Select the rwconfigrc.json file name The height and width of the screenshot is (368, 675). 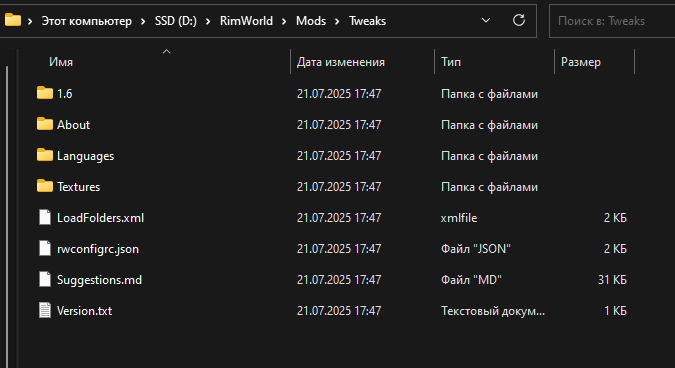pos(98,249)
